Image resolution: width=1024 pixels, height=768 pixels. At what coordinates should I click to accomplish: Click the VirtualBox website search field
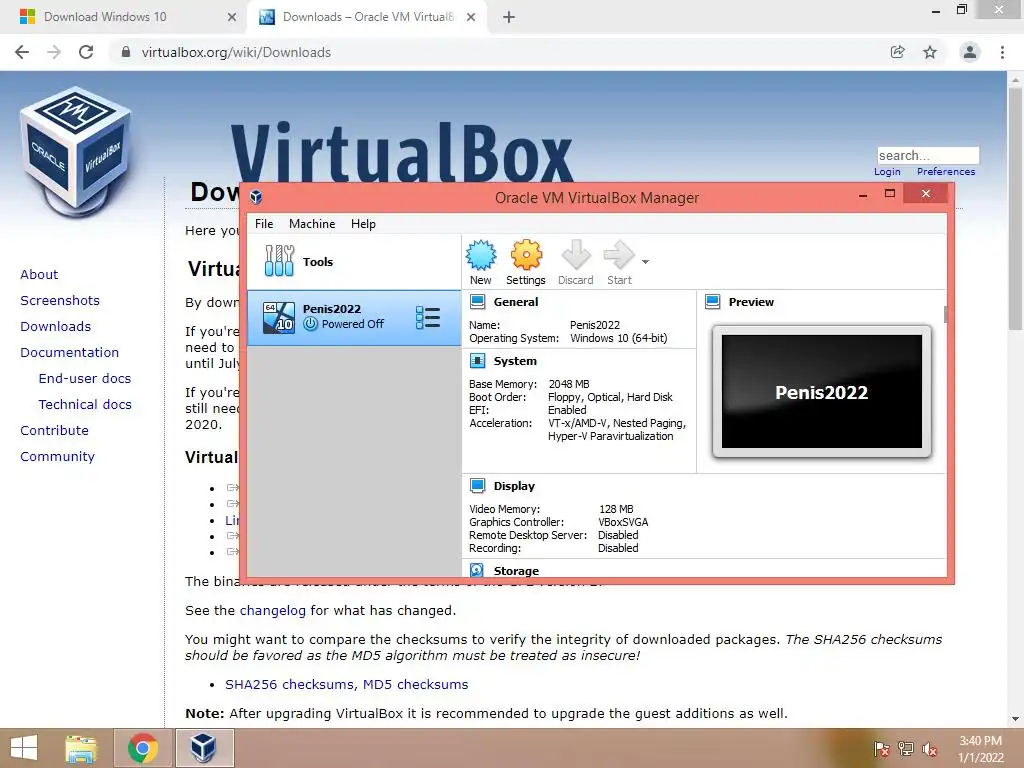(x=928, y=155)
